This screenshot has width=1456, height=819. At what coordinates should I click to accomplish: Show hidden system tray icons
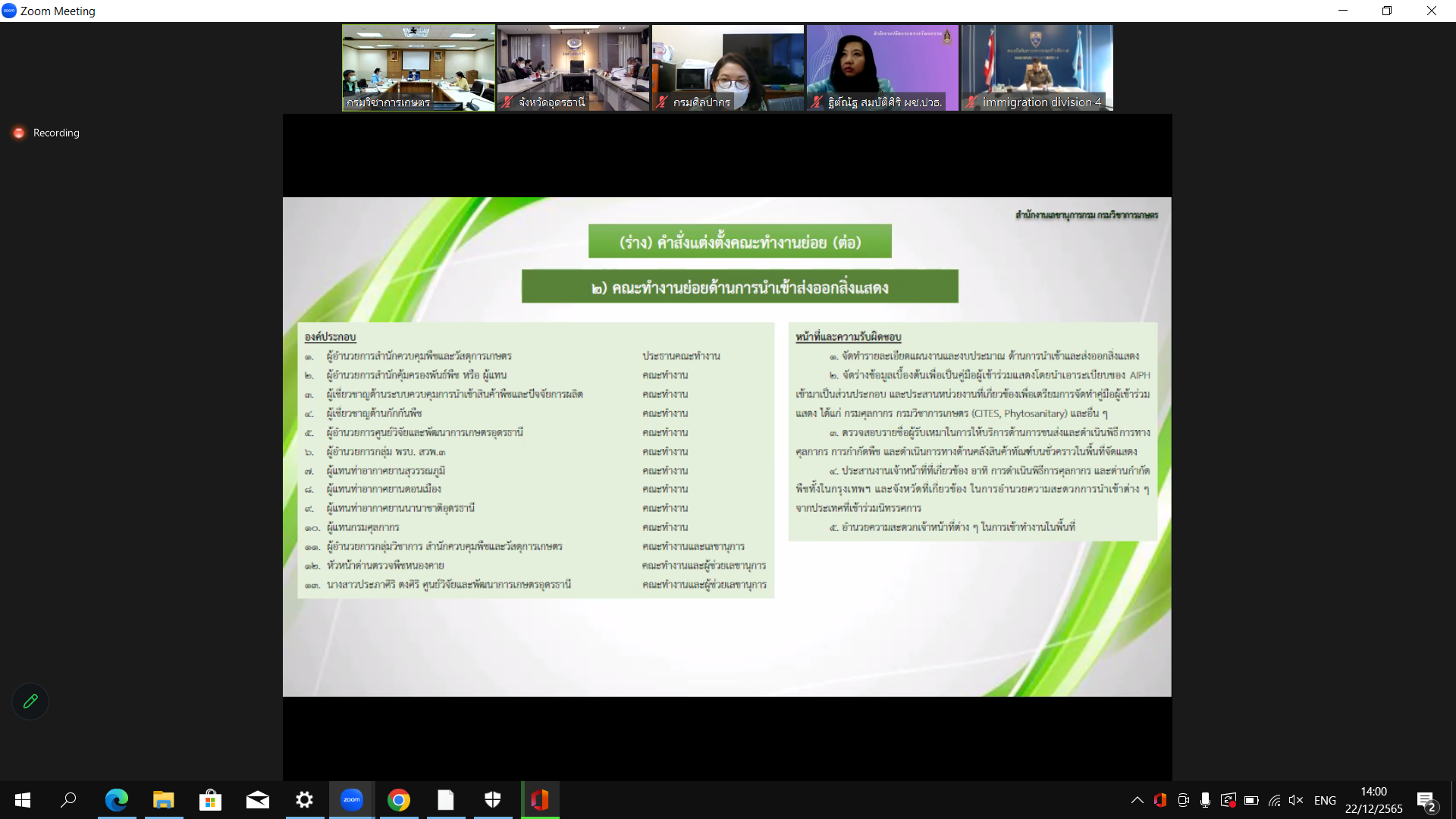pos(1137,800)
